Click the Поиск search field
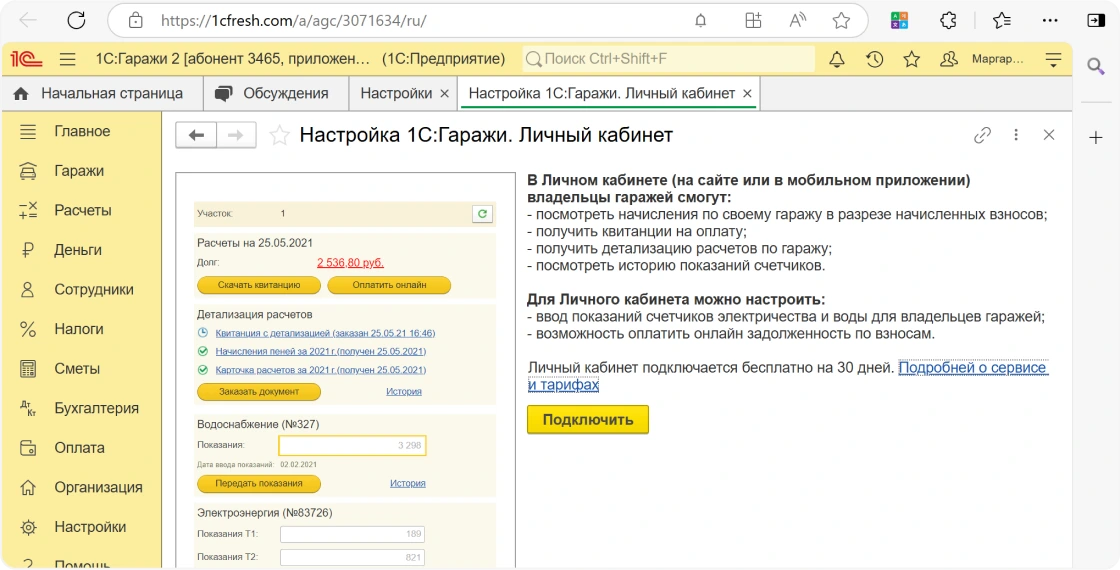The width and height of the screenshot is (1120, 570). 669,59
